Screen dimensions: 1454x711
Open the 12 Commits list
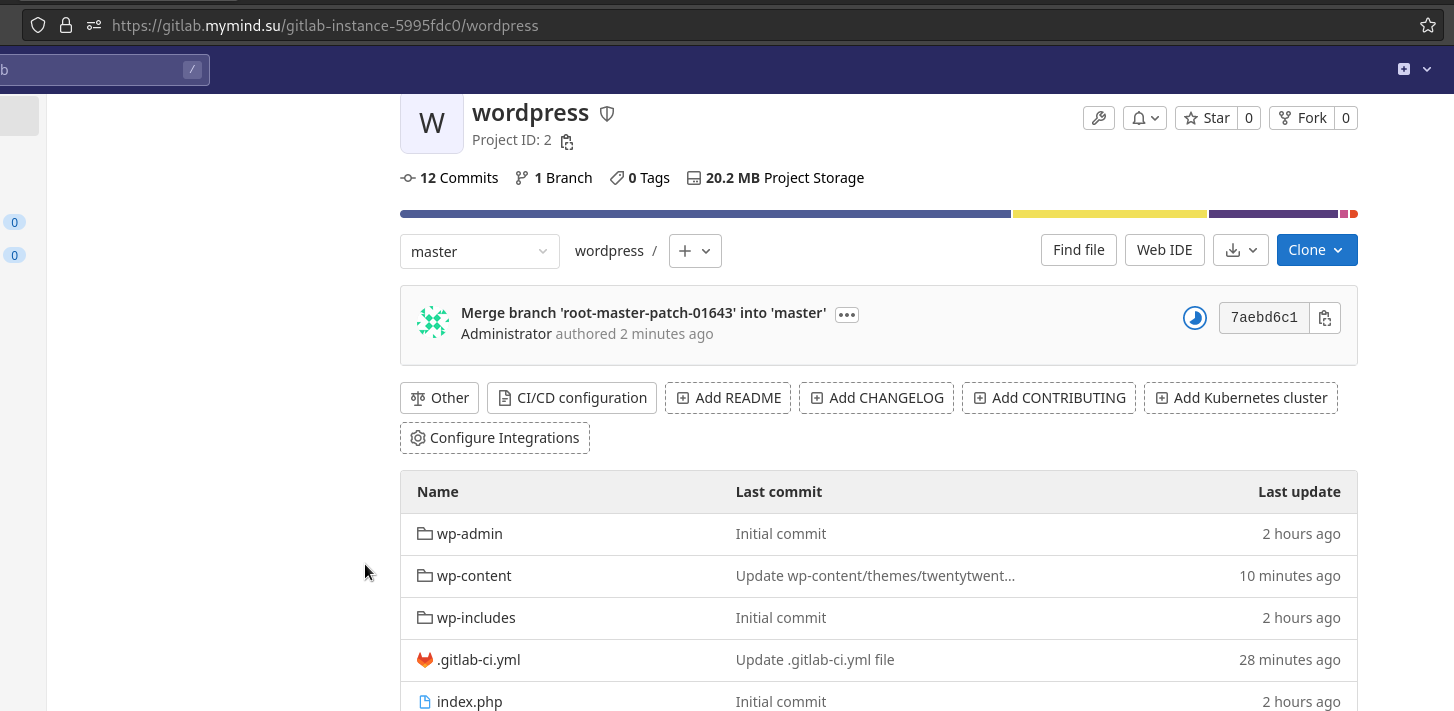449,178
